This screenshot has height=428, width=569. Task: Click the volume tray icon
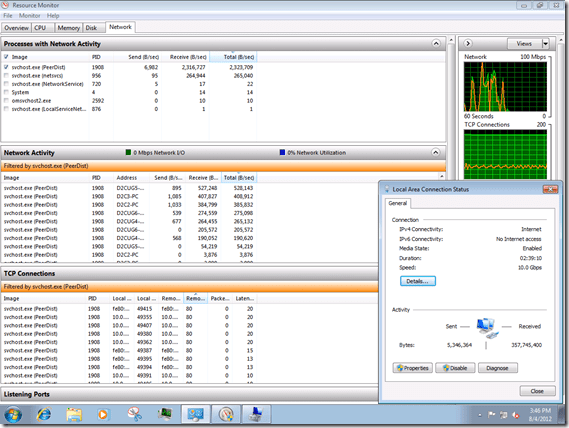click(515, 415)
